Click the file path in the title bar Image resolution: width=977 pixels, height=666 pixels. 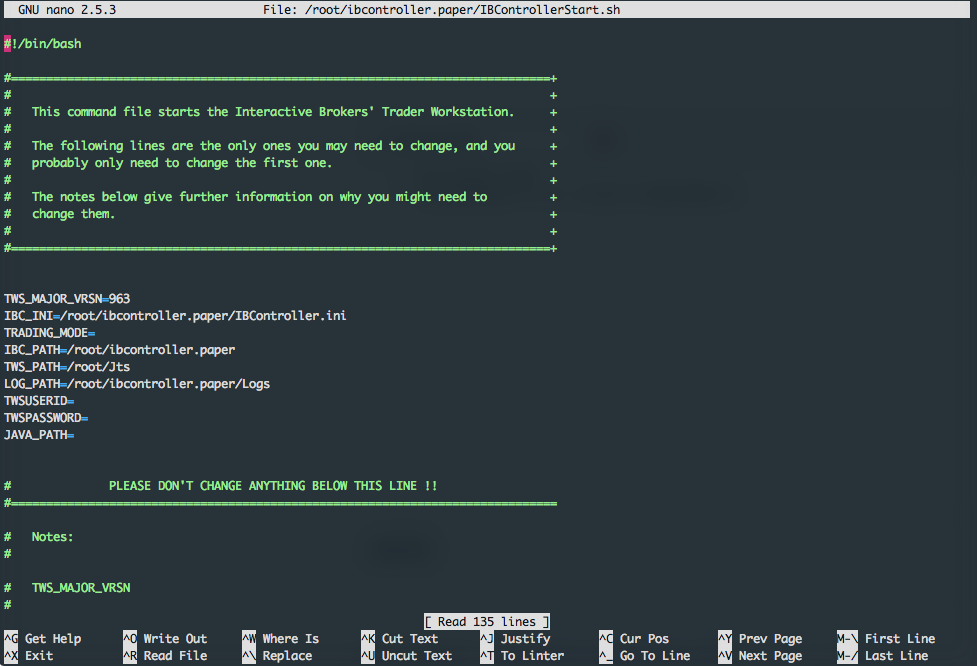[x=462, y=9]
